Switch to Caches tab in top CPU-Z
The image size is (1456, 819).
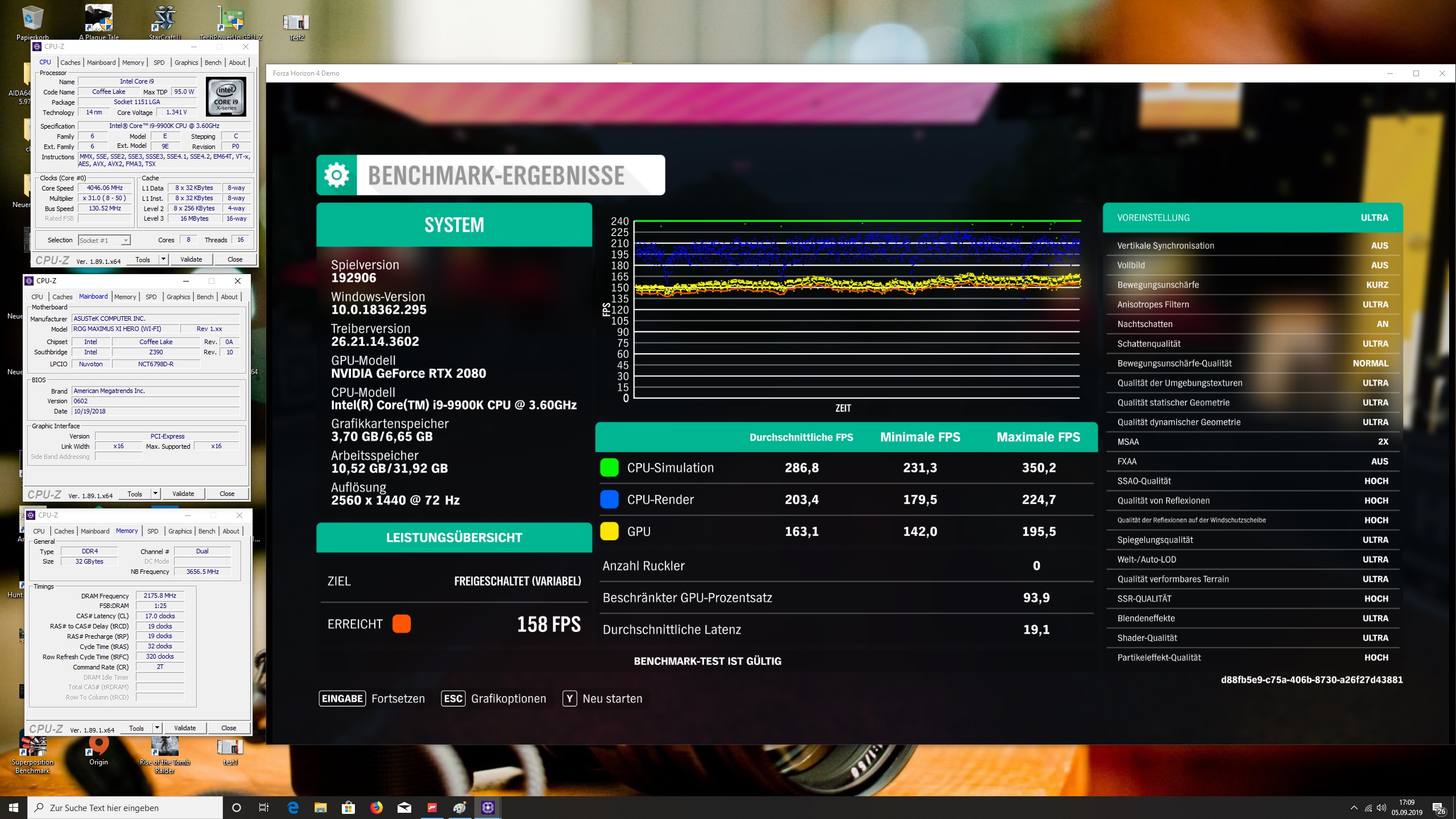70,63
